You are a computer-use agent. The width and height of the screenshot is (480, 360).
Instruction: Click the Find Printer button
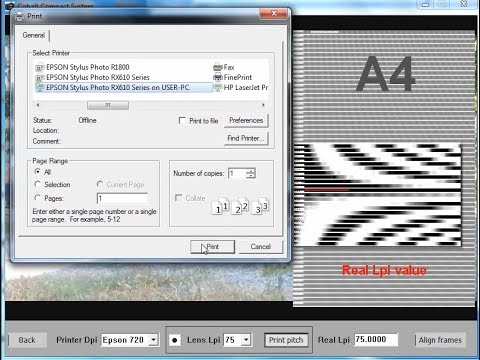click(246, 138)
